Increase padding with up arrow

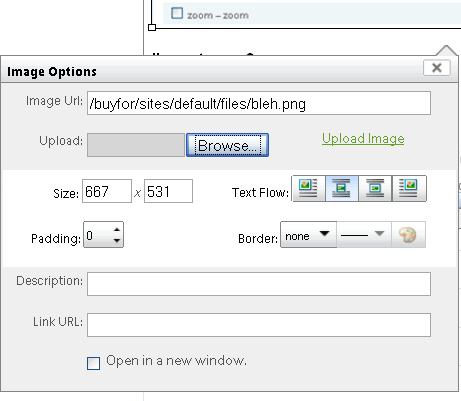tap(117, 229)
